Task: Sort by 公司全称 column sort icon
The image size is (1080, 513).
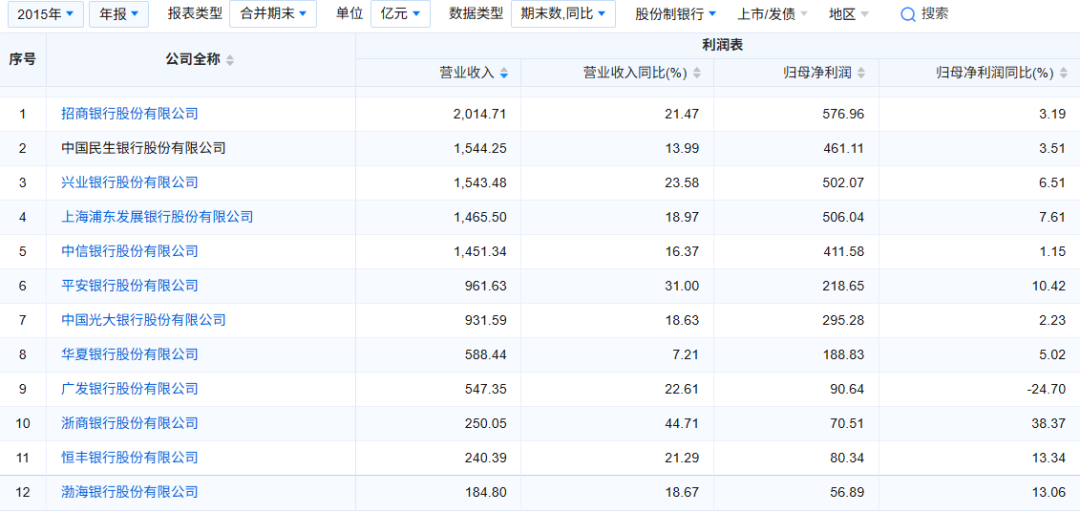Action: [x=230, y=60]
